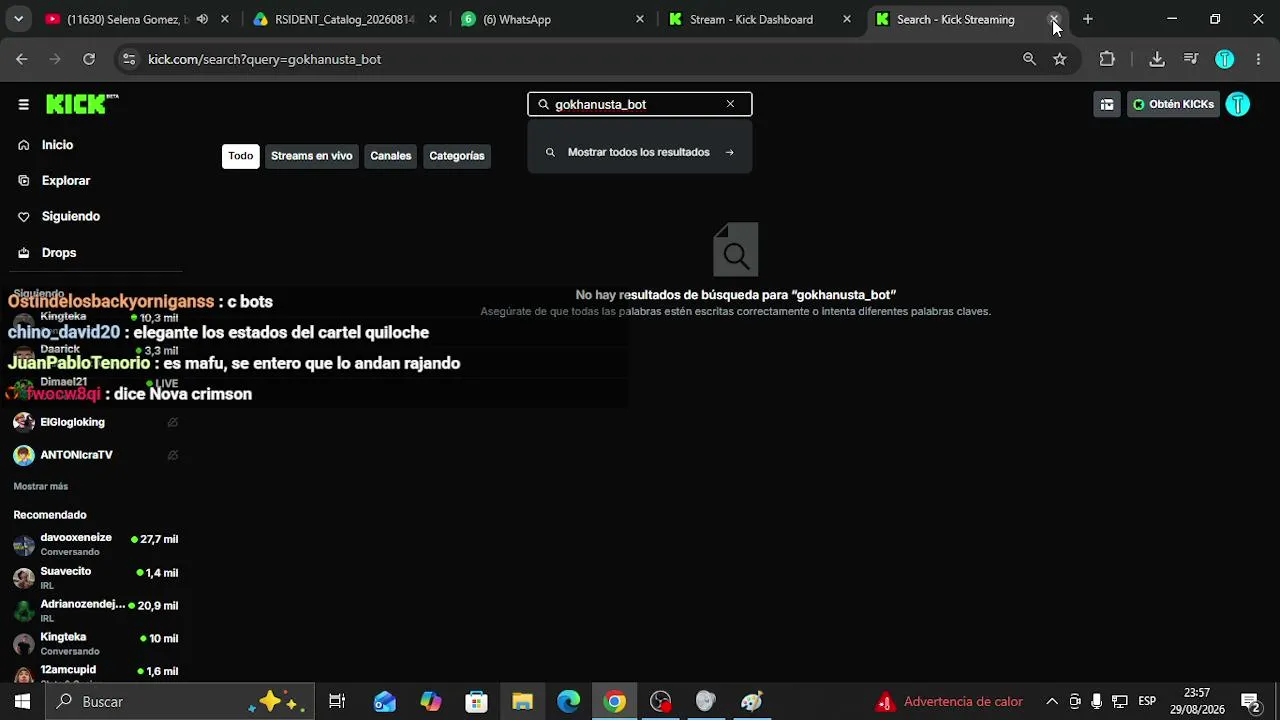Open 12amcupid recommended channel

96,673
